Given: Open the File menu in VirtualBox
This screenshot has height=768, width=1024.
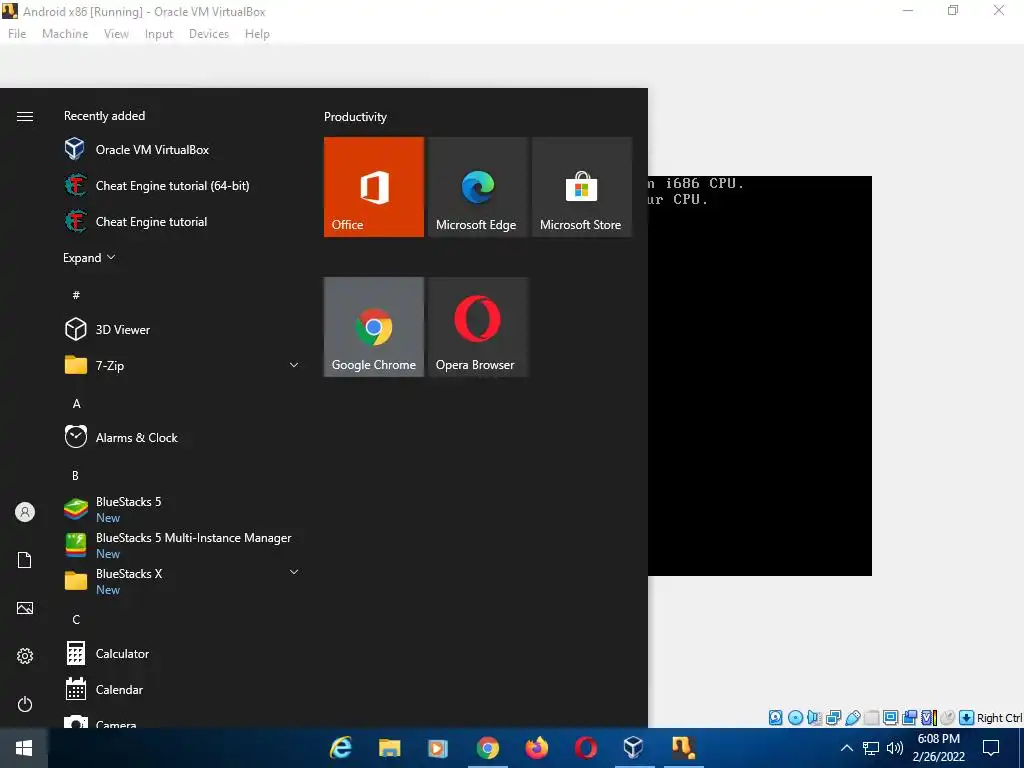Looking at the screenshot, I should tap(17, 34).
